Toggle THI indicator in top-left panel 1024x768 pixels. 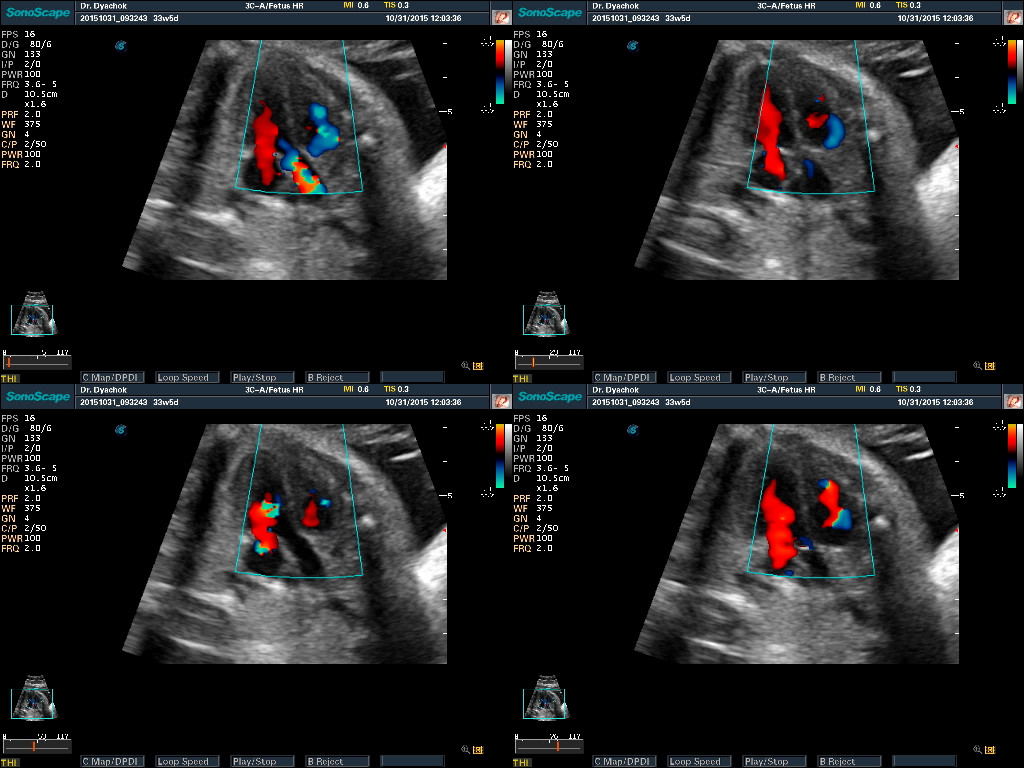coord(9,379)
